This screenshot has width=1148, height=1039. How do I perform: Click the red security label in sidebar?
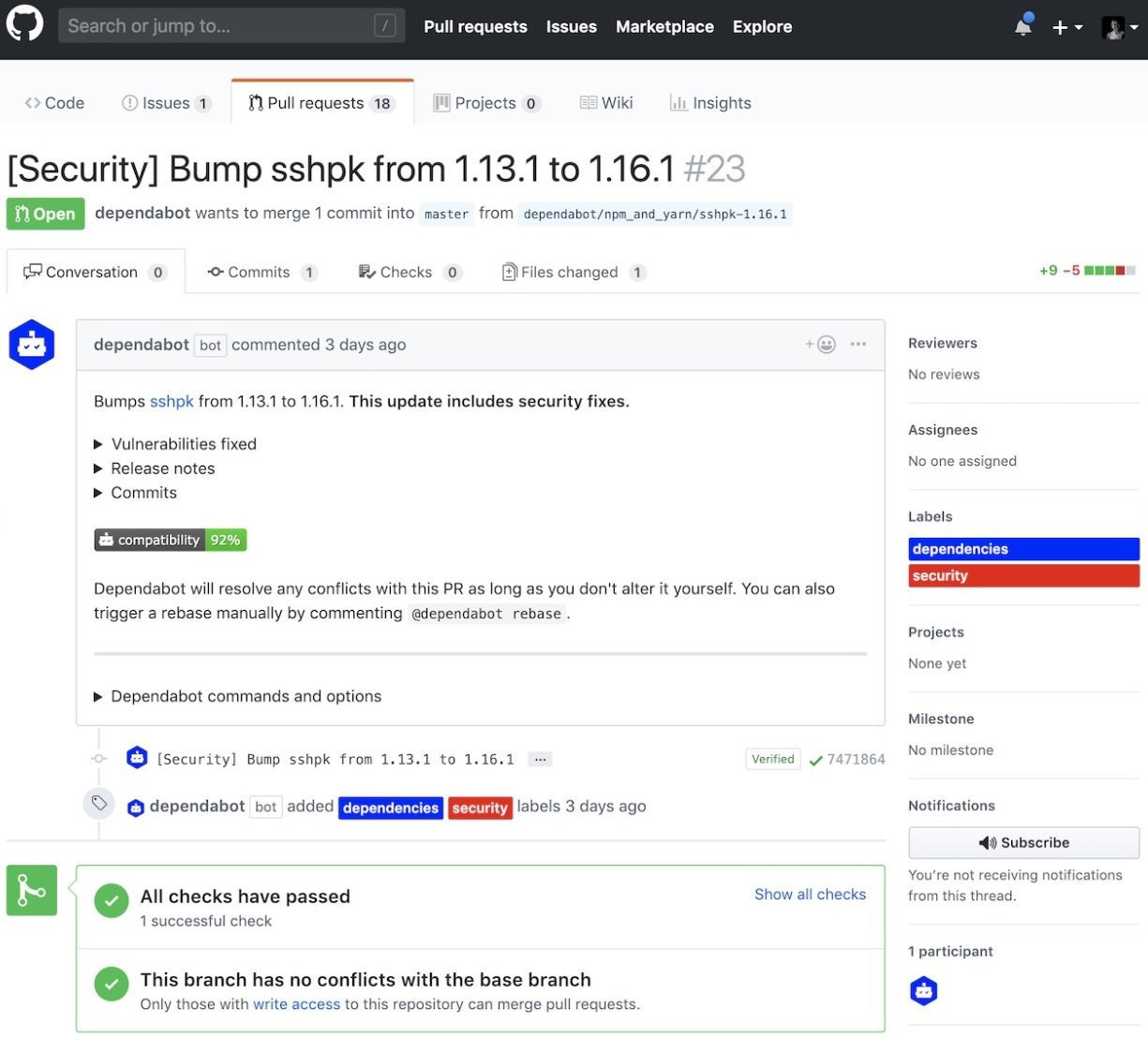(1023, 575)
